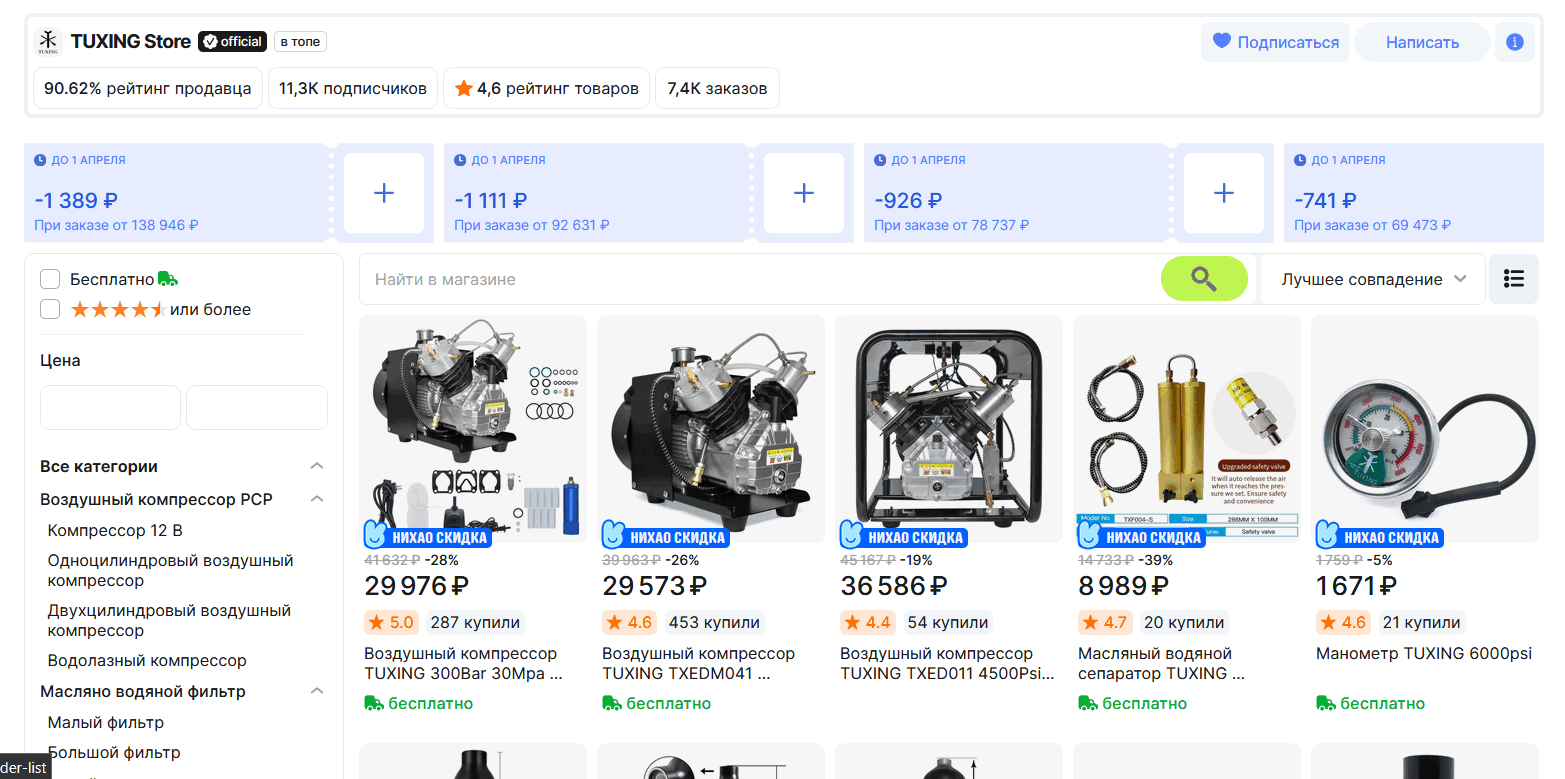This screenshot has width=1565, height=779.
Task: Open the 300Bar compressor with accessories image
Action: click(x=473, y=429)
